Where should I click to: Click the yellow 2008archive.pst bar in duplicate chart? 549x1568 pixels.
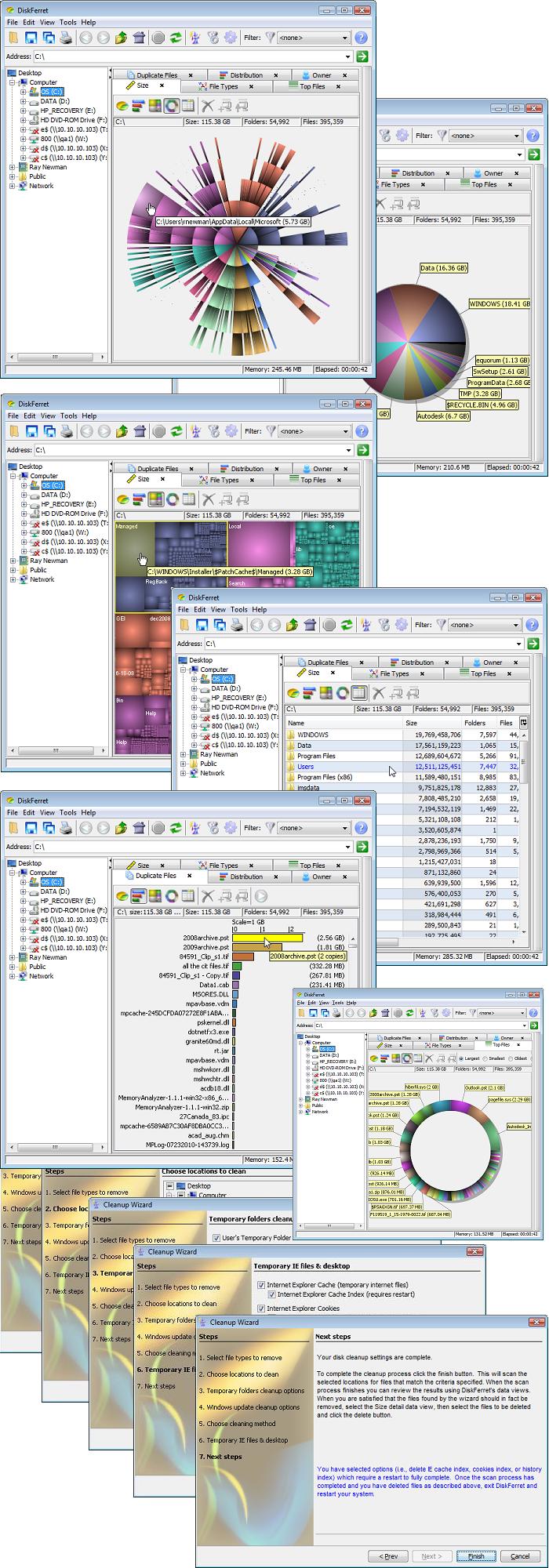point(267,938)
